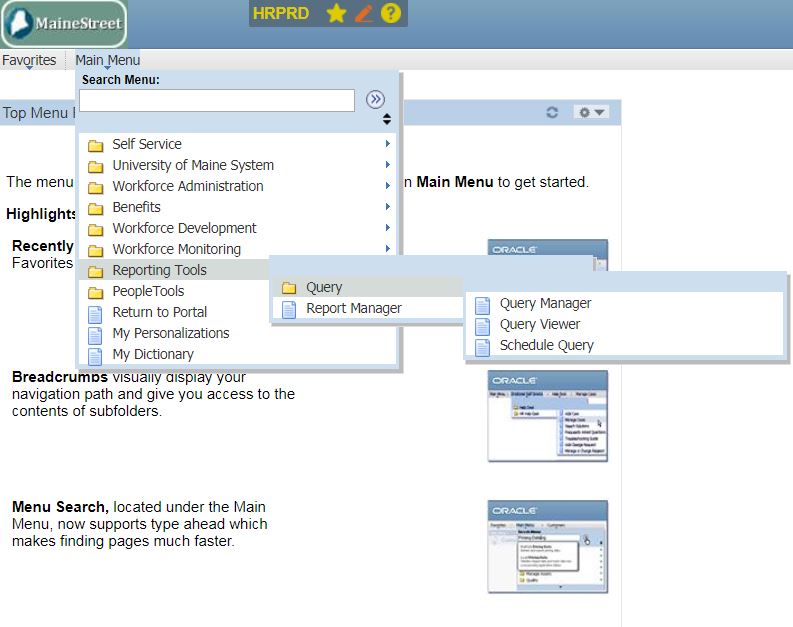Click the Menu Search Oracle thumbnail image

tap(548, 547)
